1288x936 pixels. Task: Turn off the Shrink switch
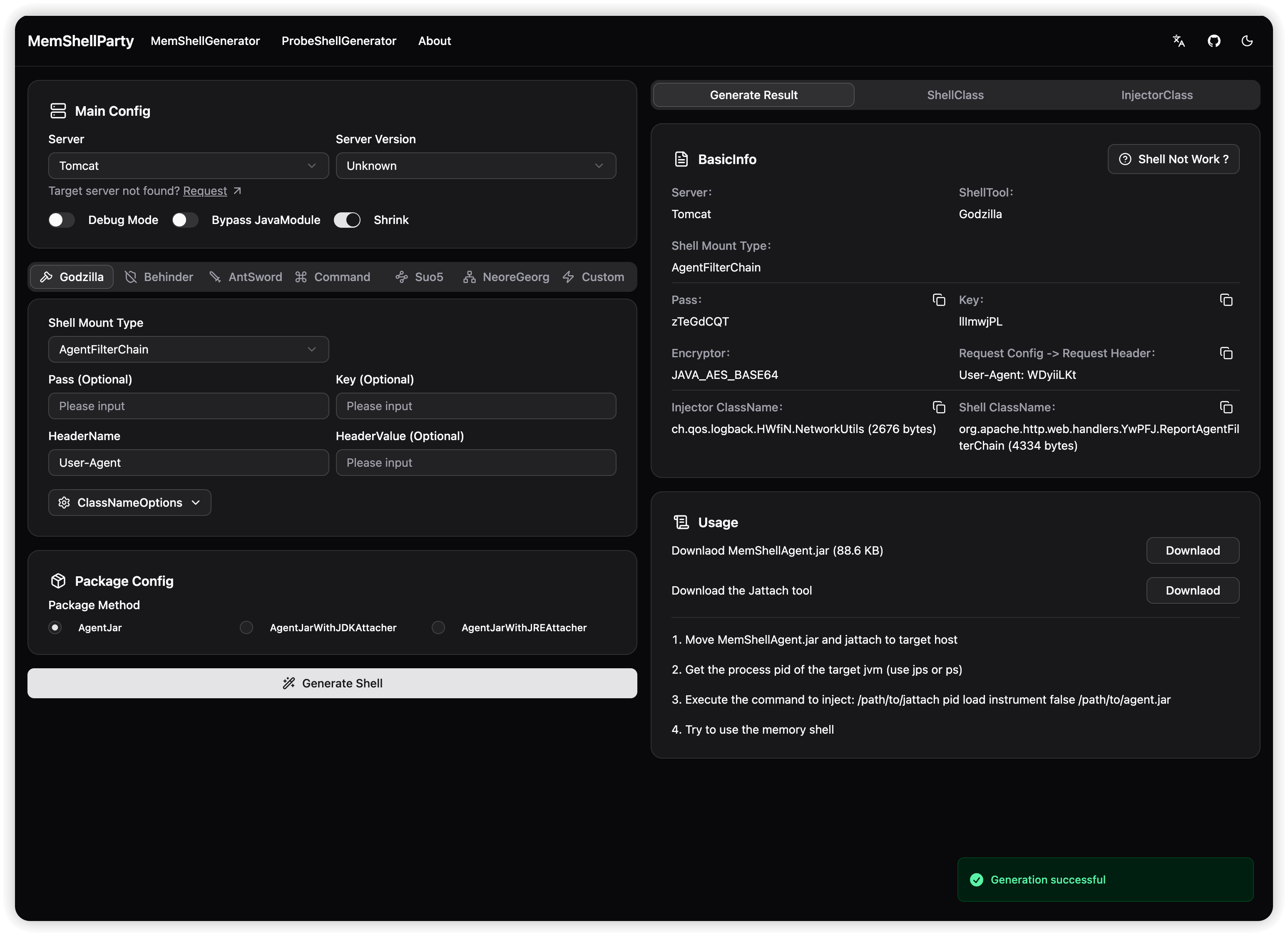click(347, 220)
